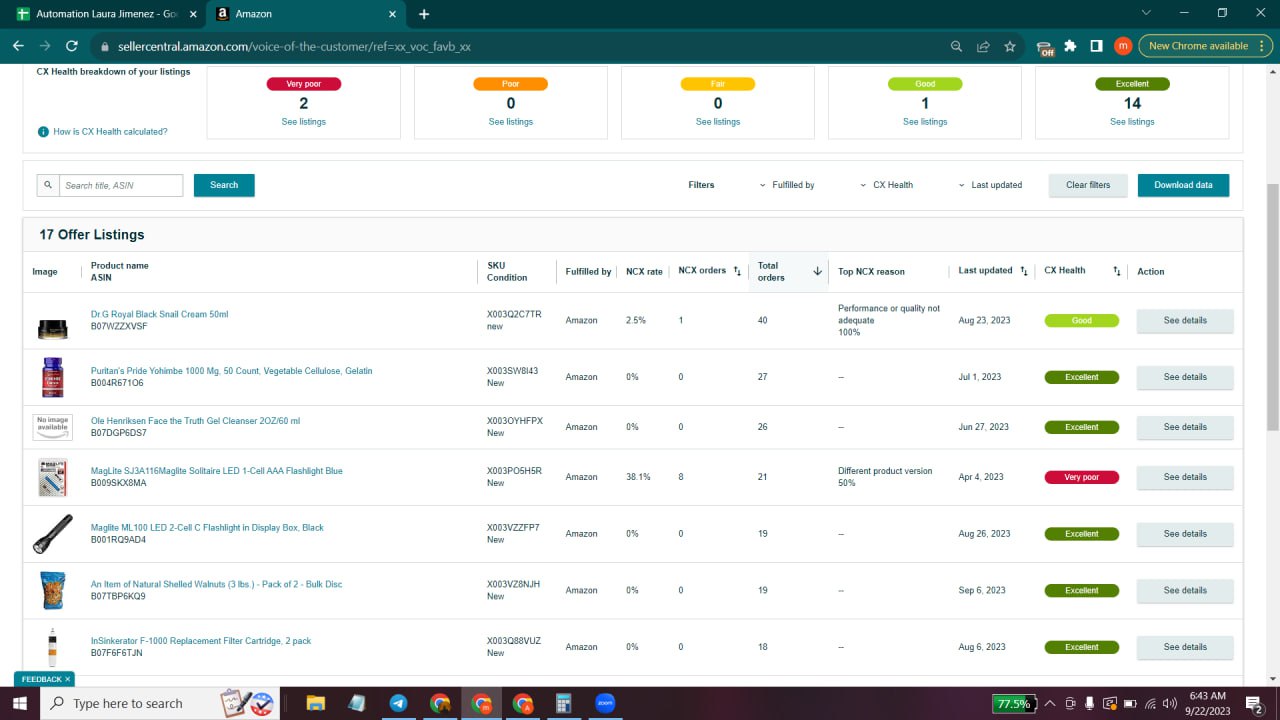Open Ole Henriksen Gel Cleanser listing
This screenshot has height=720, width=1280.
pyautogui.click(x=195, y=421)
